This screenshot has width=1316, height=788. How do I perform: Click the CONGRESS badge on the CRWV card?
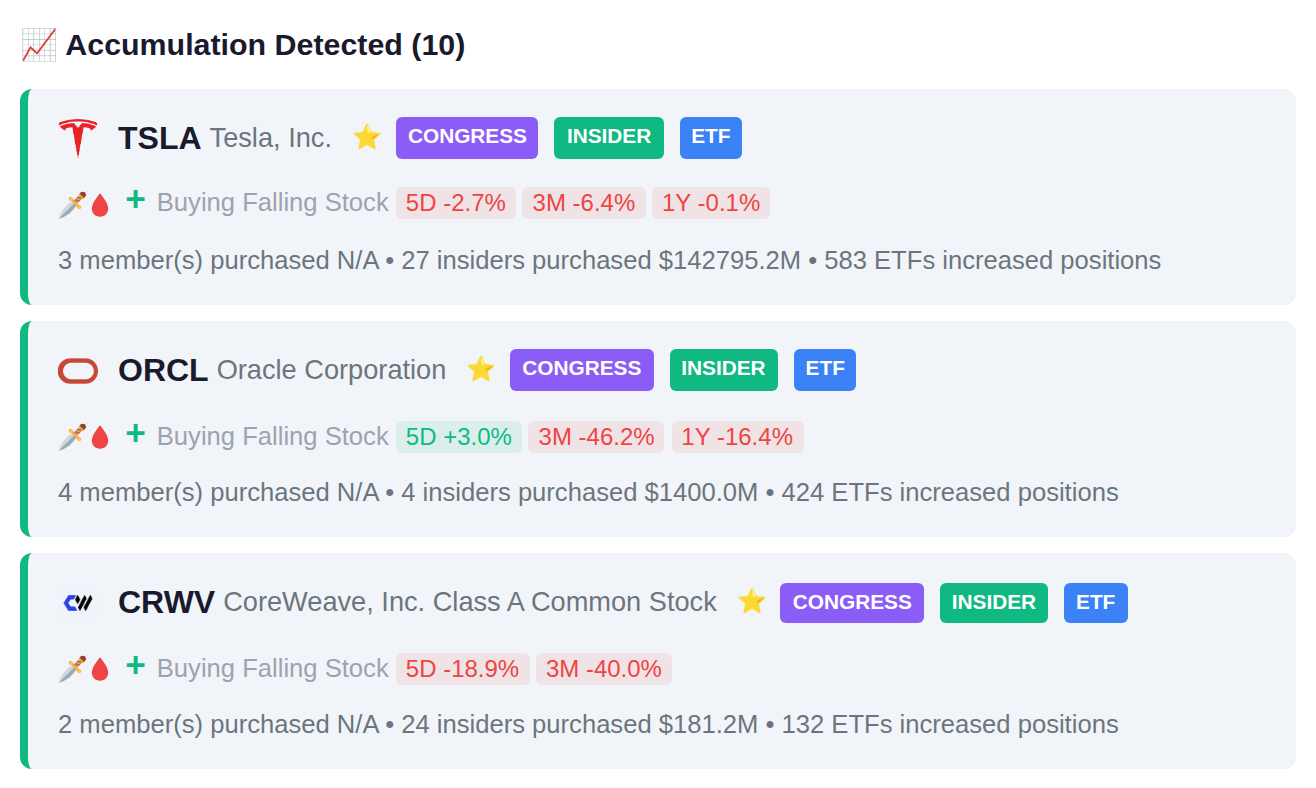pyautogui.click(x=852, y=603)
